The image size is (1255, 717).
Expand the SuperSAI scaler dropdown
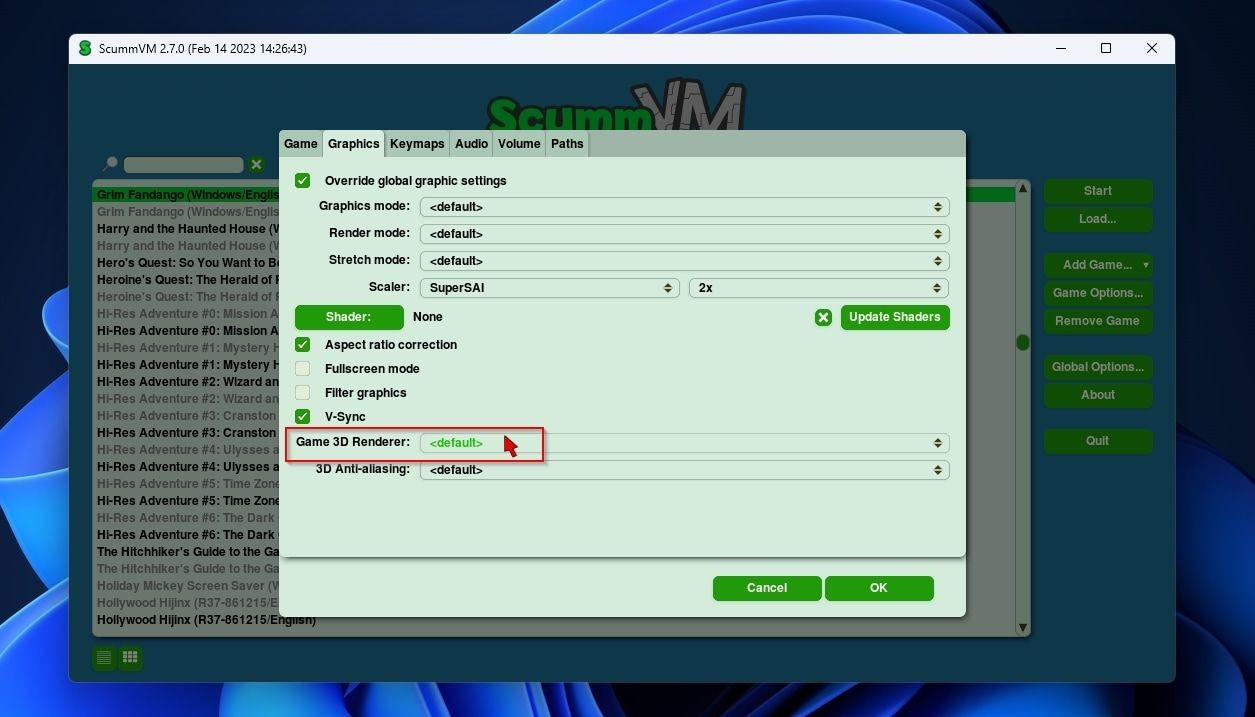click(x=550, y=288)
